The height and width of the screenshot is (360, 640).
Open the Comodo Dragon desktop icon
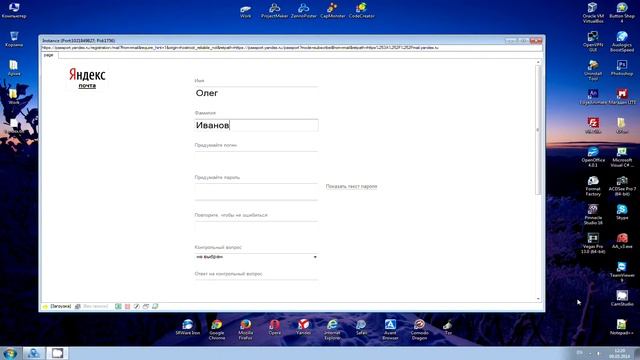[419, 329]
